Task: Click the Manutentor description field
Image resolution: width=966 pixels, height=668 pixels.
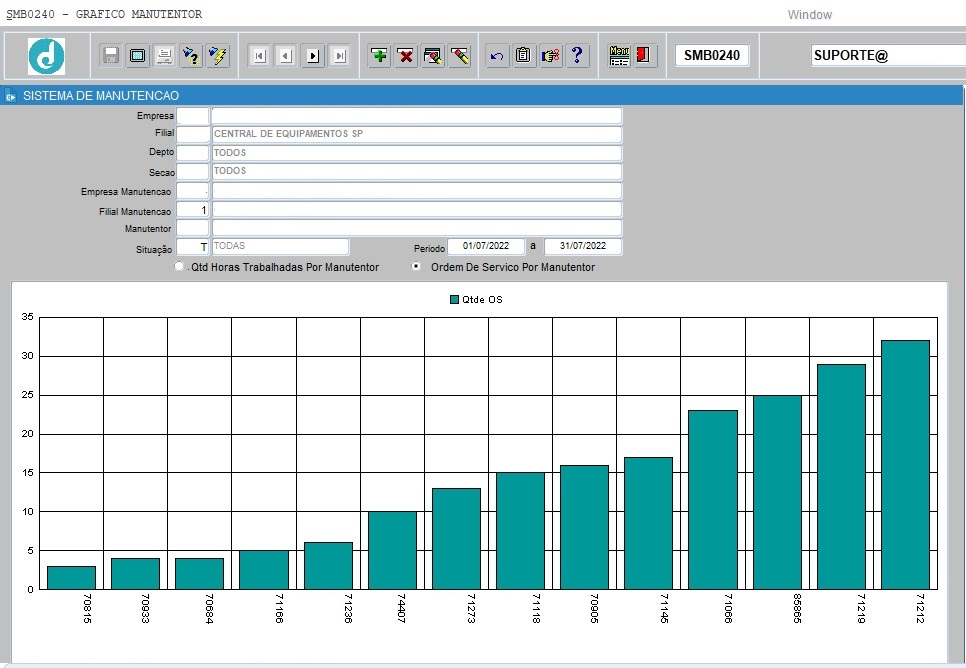Action: tap(416, 228)
